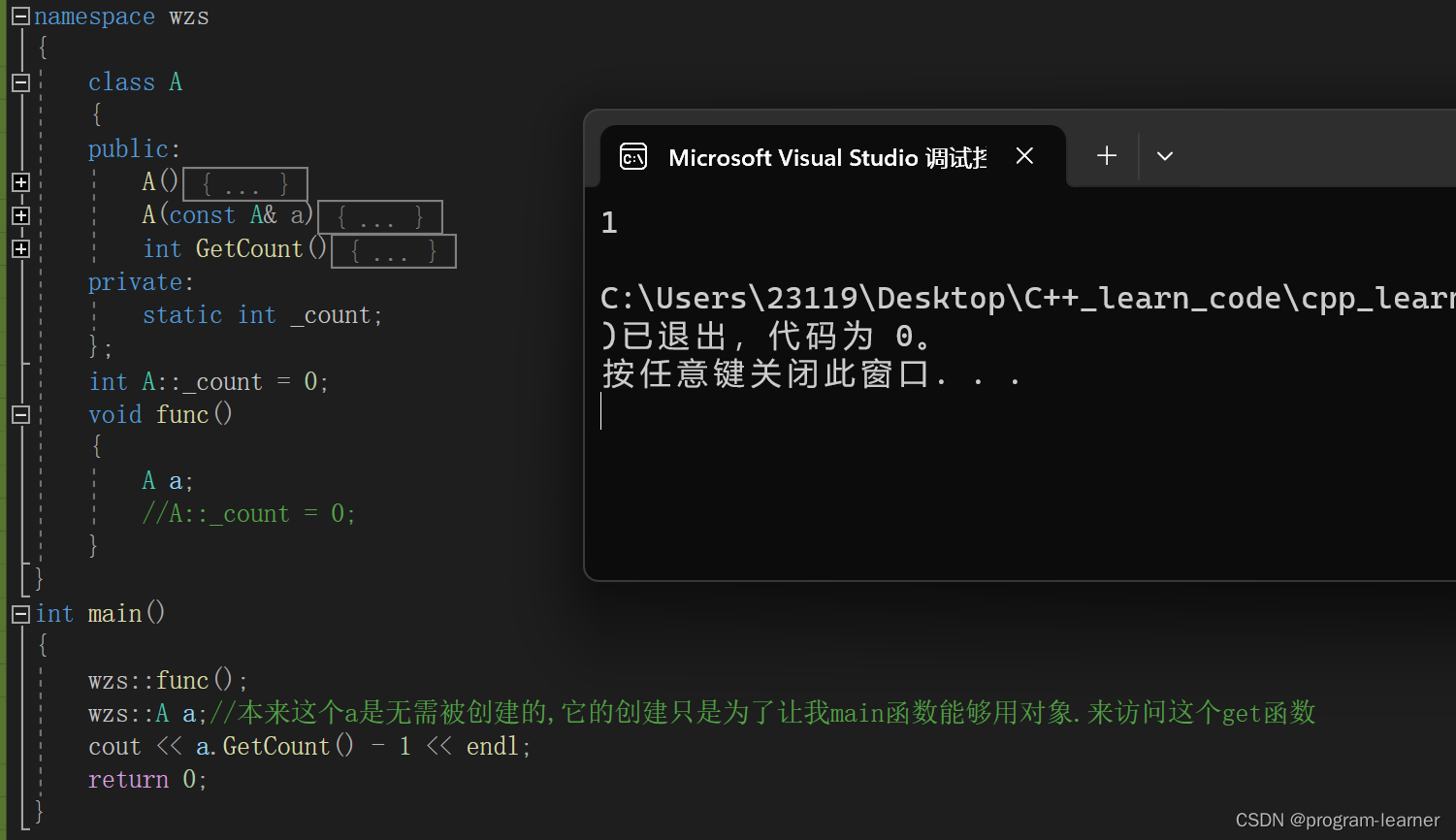This screenshot has width=1456, height=840.
Task: Click 'void func()' declaration text
Action: [x=160, y=415]
